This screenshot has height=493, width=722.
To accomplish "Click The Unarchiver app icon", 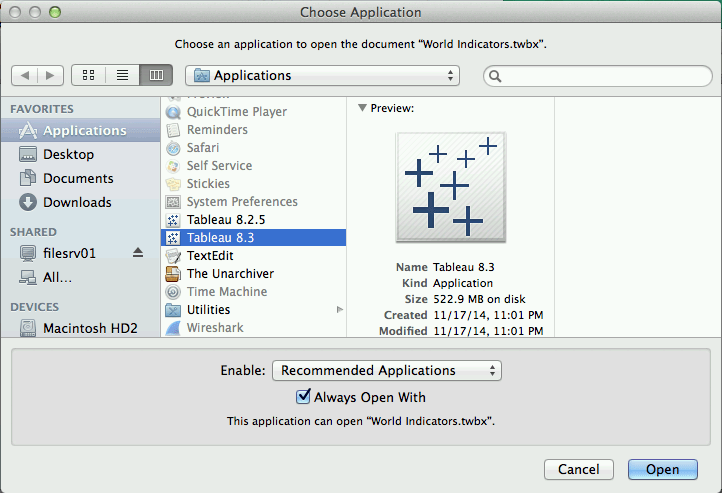I will (x=172, y=273).
